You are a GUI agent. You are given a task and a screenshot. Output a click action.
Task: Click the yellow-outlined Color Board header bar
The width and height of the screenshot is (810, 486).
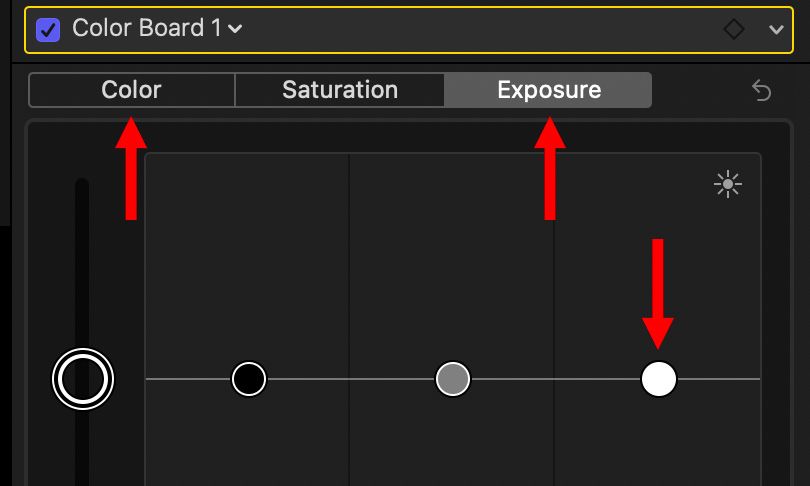pyautogui.click(x=409, y=29)
